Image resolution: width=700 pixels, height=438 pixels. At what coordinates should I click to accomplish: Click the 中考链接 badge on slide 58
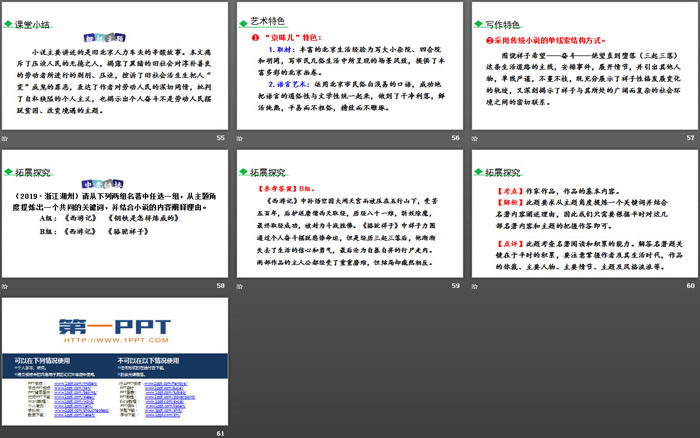(91, 182)
